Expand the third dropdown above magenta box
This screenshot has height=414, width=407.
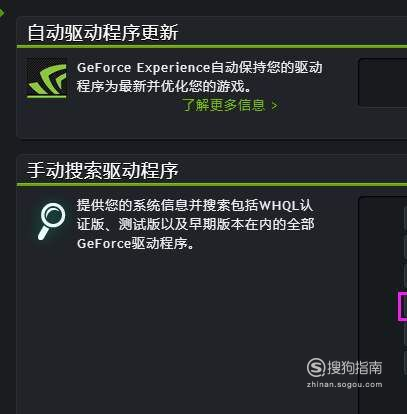405,276
